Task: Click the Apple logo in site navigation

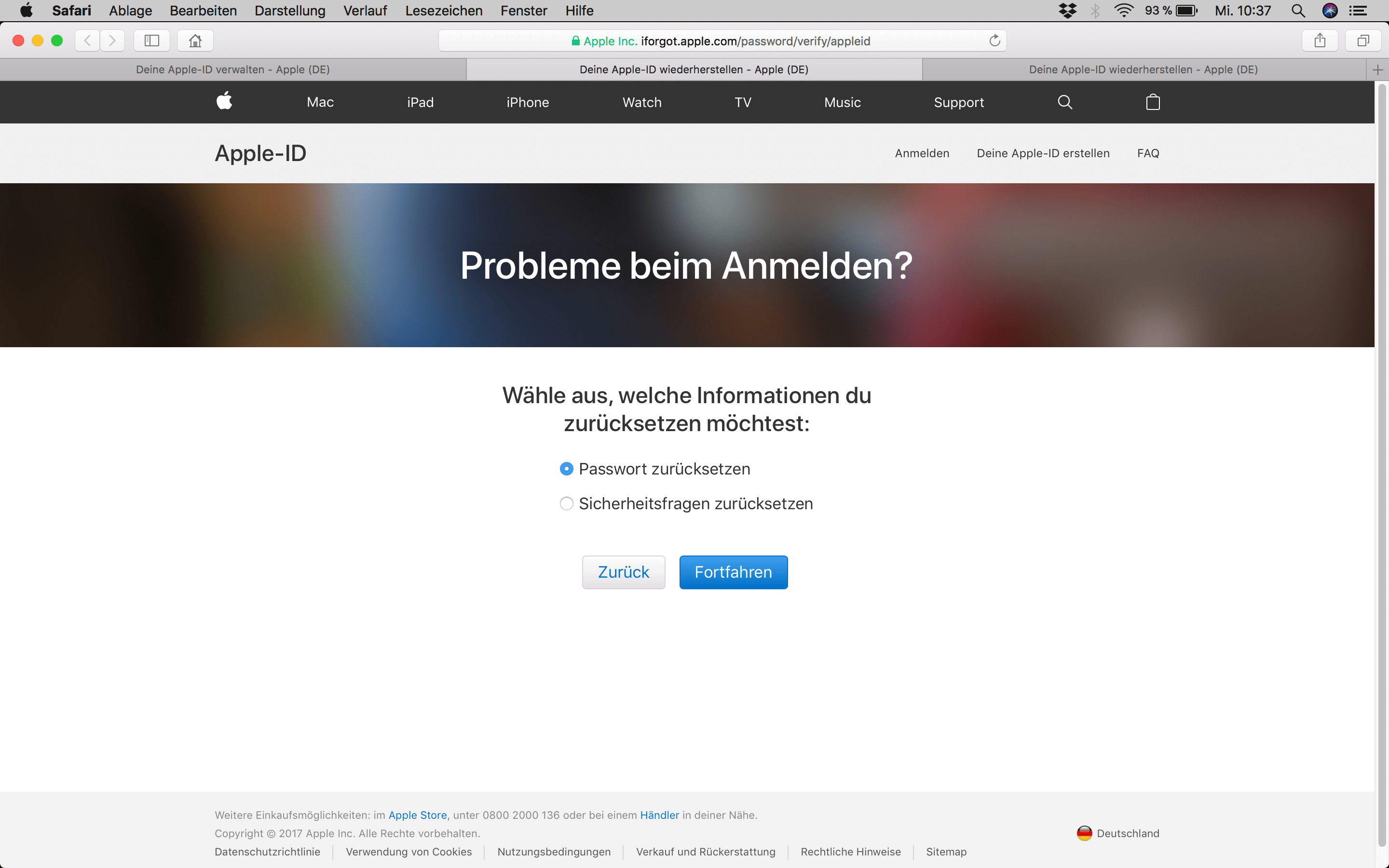Action: [224, 101]
